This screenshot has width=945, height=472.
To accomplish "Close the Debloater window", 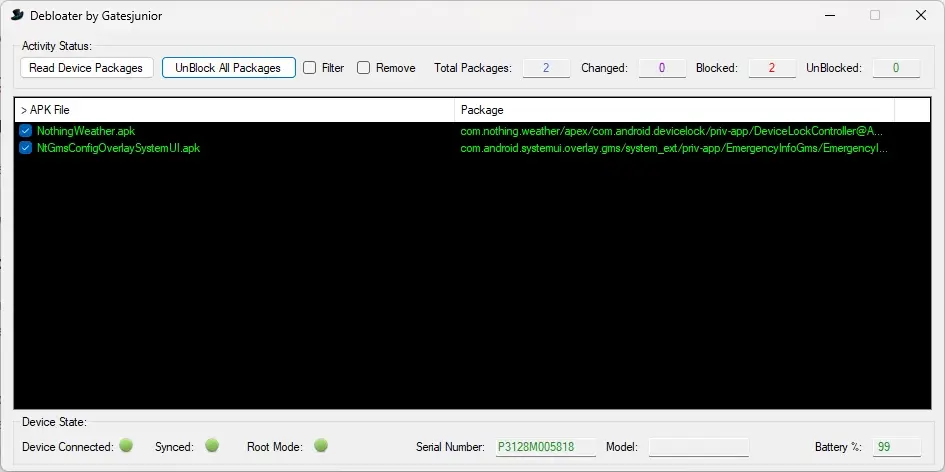I will click(921, 16).
